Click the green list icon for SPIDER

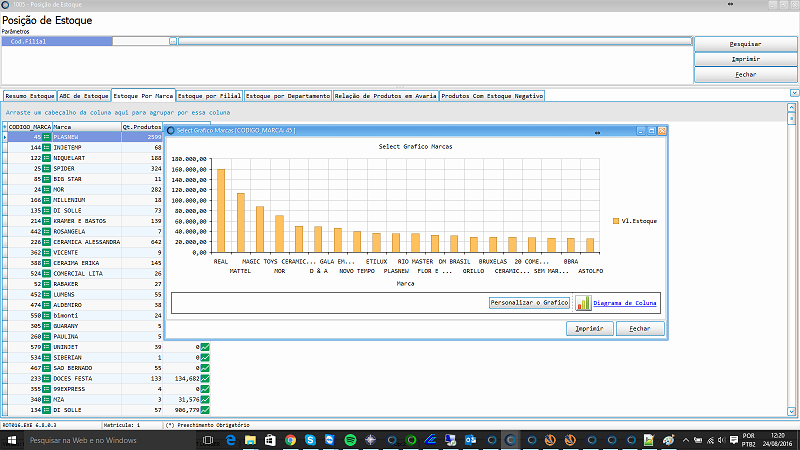point(46,168)
